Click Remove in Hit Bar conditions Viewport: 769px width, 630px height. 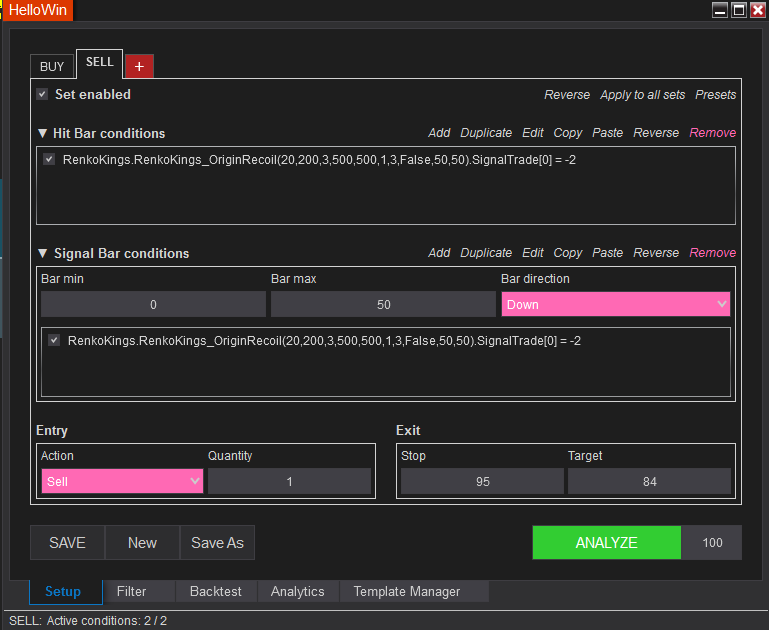[712, 133]
